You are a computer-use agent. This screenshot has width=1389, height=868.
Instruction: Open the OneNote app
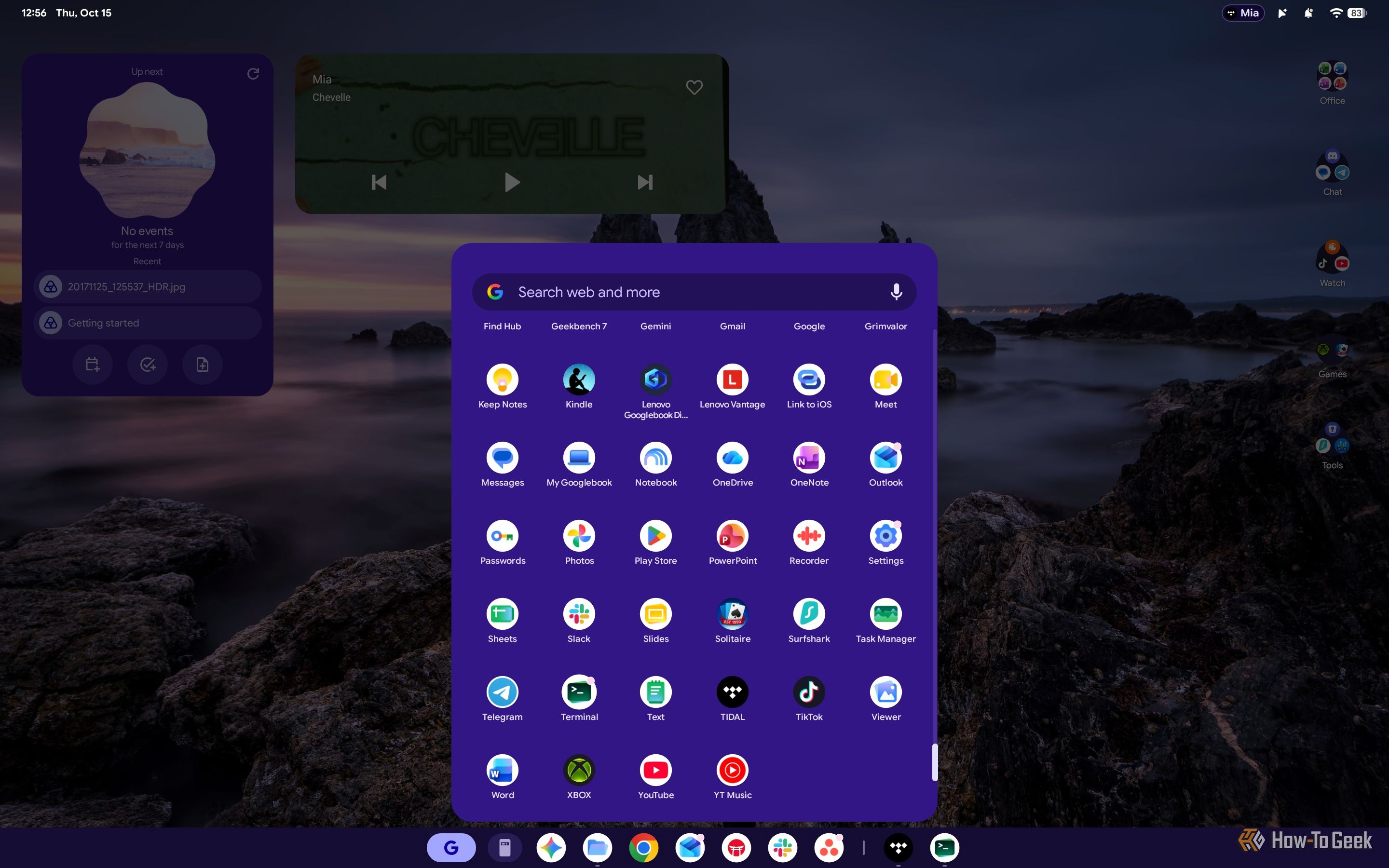[809, 458]
